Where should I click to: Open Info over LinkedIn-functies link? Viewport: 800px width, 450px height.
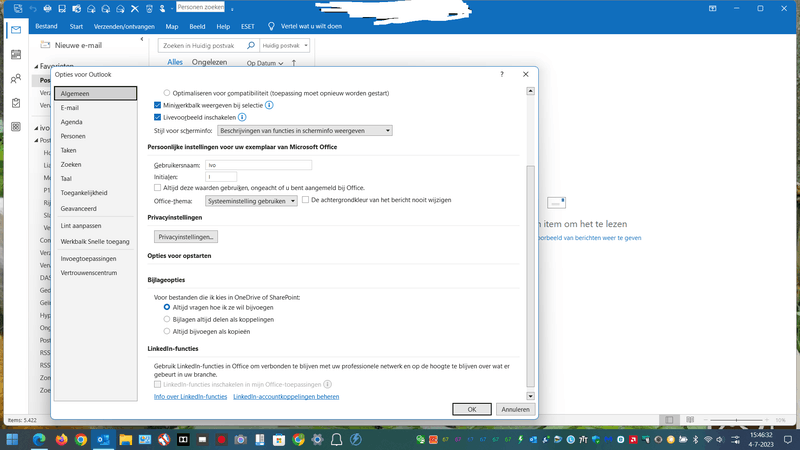(190, 397)
